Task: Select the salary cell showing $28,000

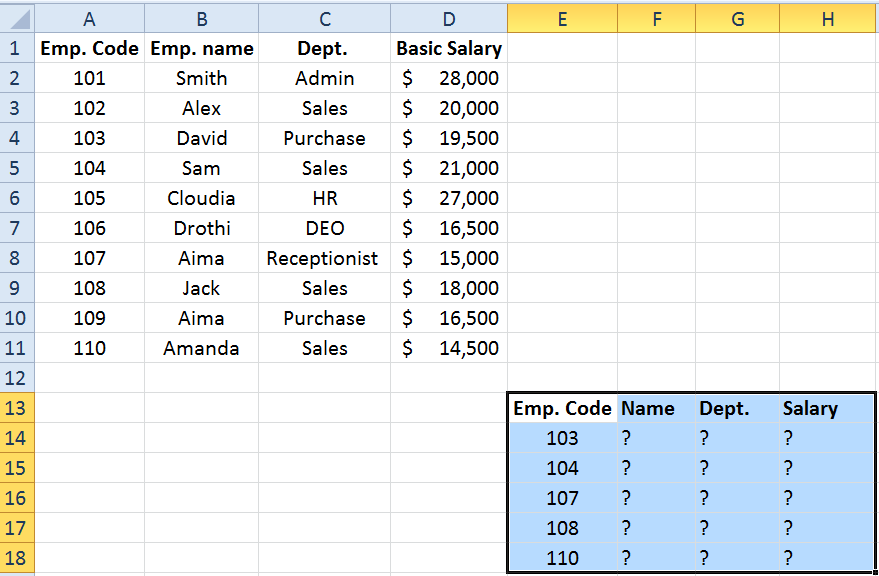Action: (x=448, y=78)
